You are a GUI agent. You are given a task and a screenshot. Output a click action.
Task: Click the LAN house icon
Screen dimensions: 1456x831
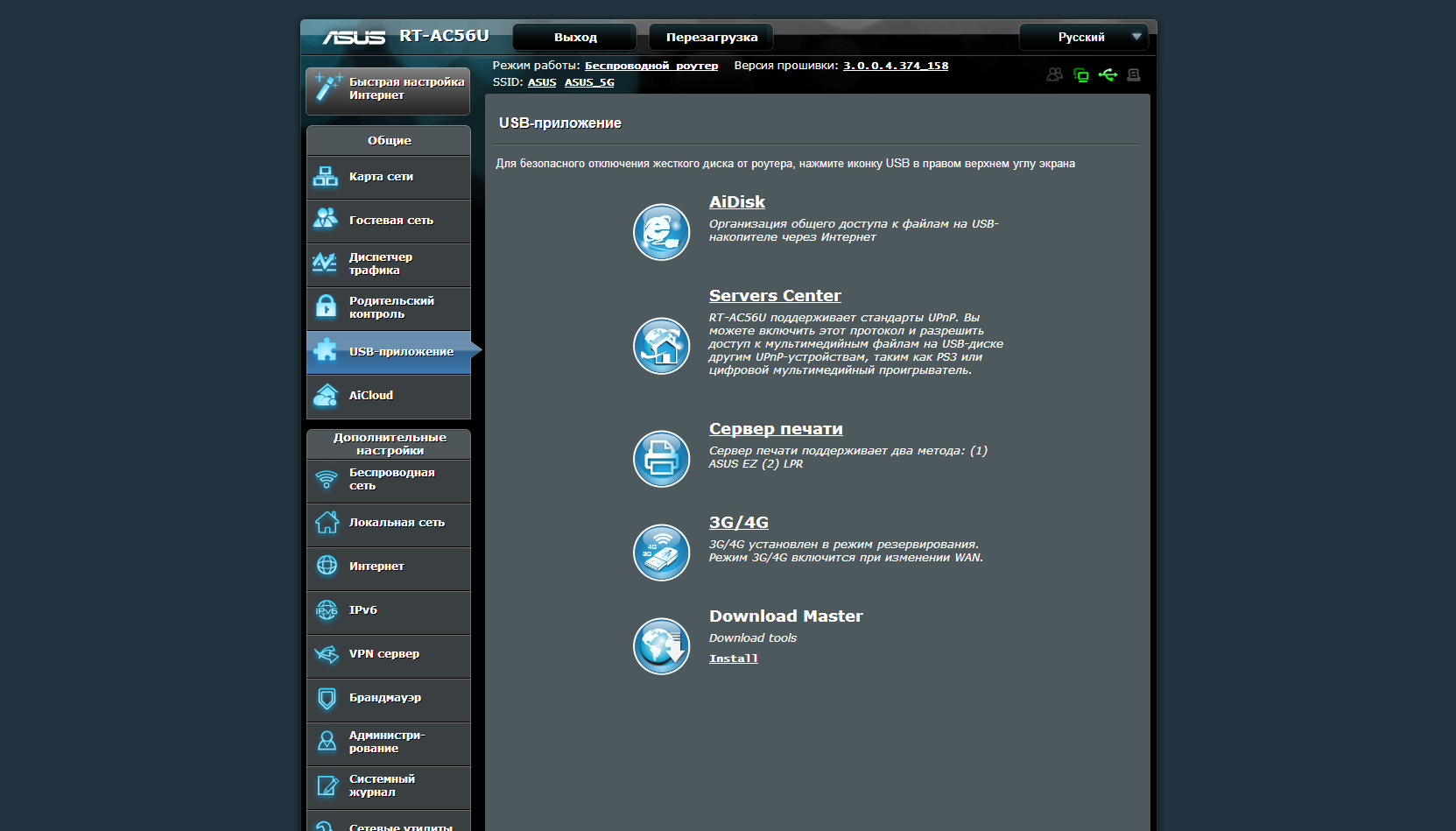coord(327,522)
